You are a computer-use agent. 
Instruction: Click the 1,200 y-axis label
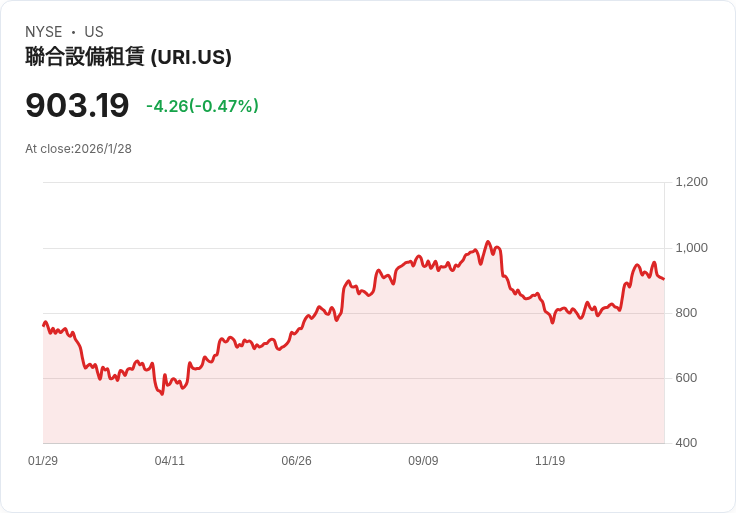point(691,182)
